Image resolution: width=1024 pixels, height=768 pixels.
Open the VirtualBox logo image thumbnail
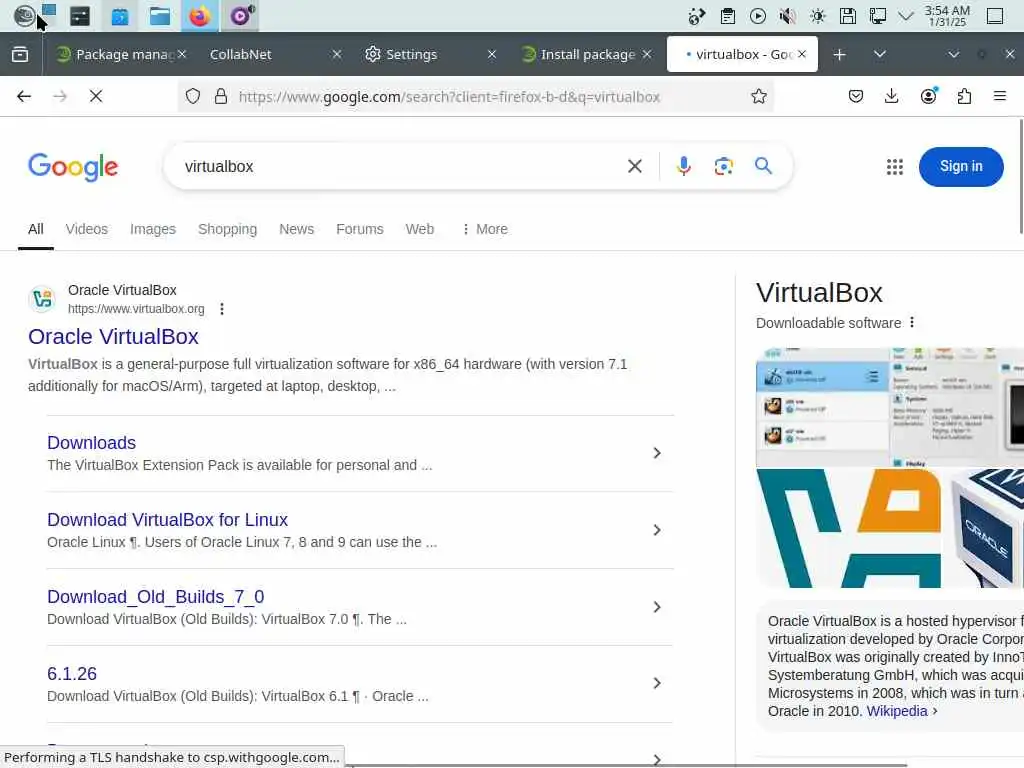[848, 528]
